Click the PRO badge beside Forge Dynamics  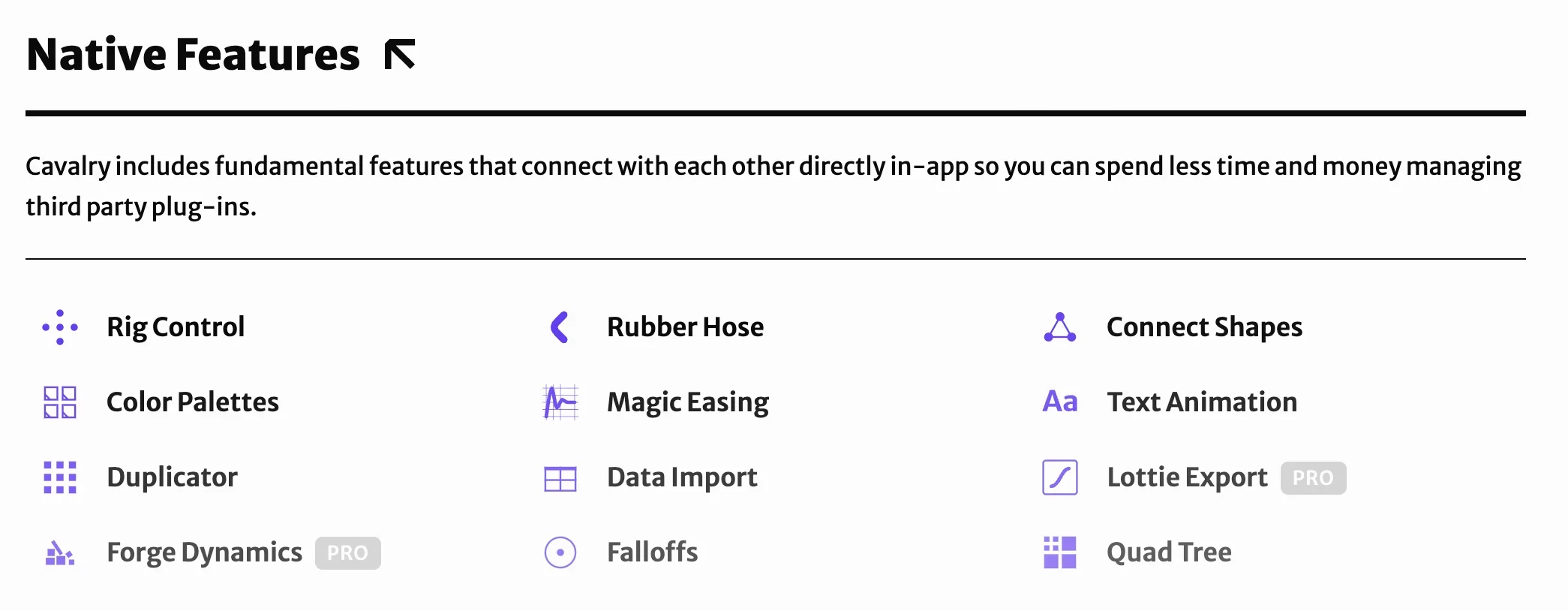348,553
